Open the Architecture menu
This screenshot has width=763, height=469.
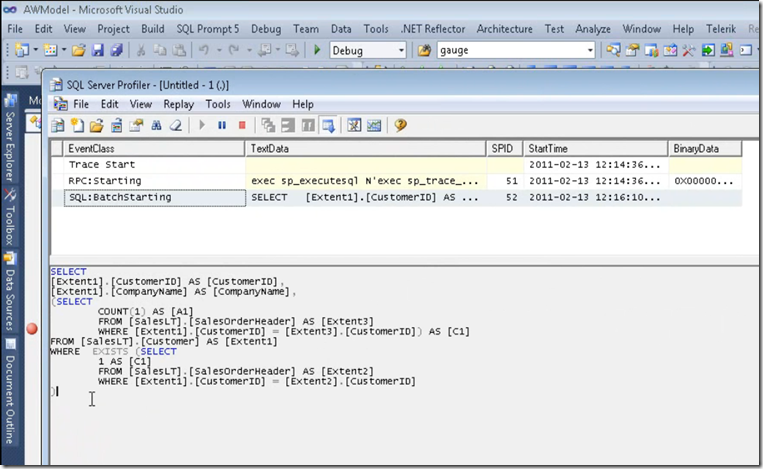click(x=505, y=29)
